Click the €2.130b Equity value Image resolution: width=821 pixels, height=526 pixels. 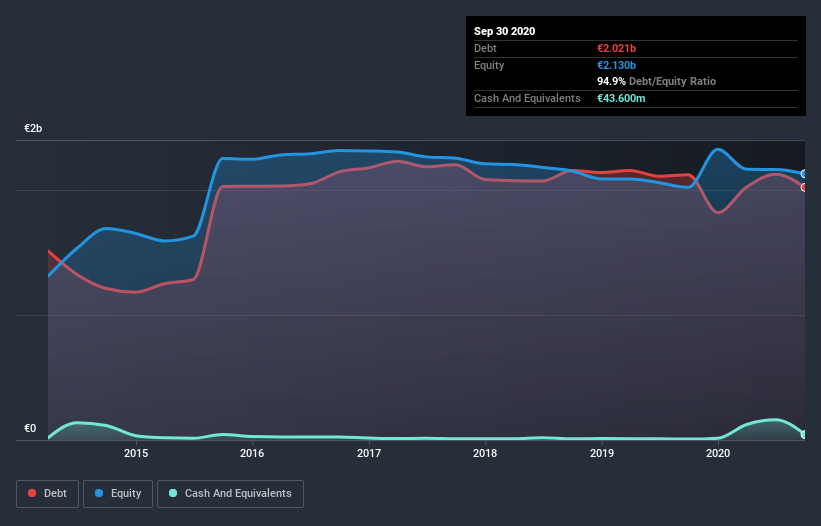[x=616, y=65]
